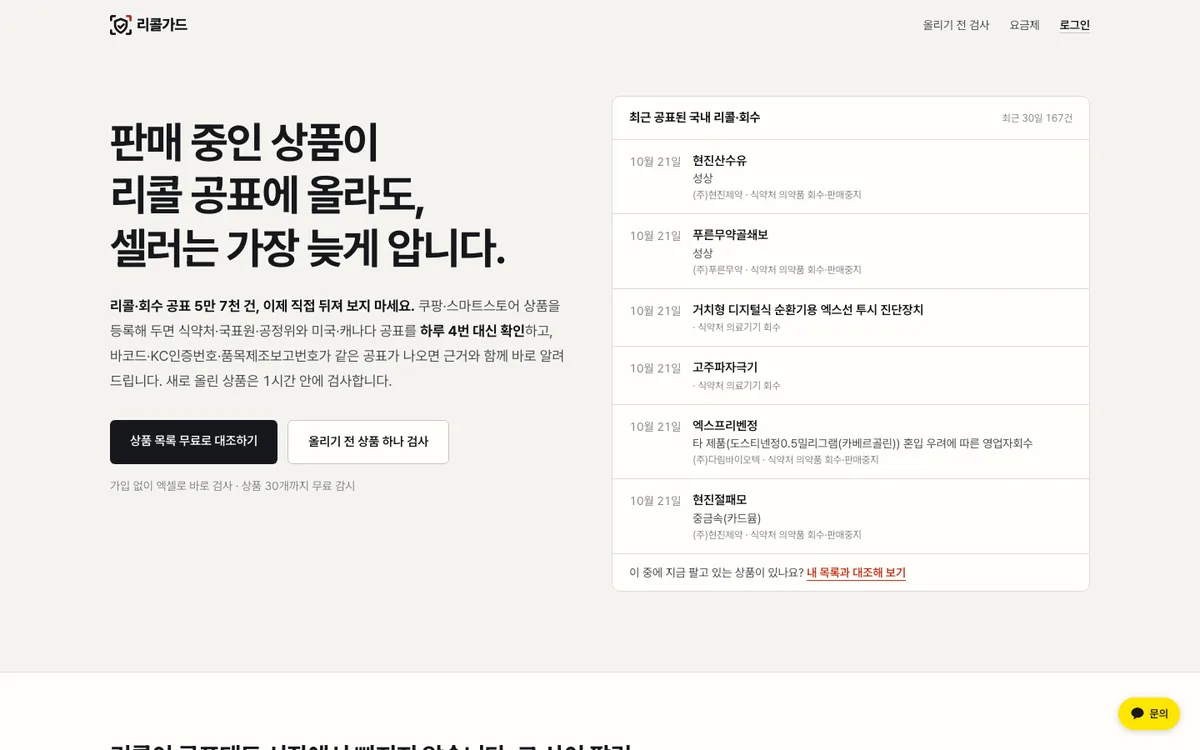Open the 요금제 pricing nav link
Viewport: 1200px width, 750px height.
tap(1025, 25)
